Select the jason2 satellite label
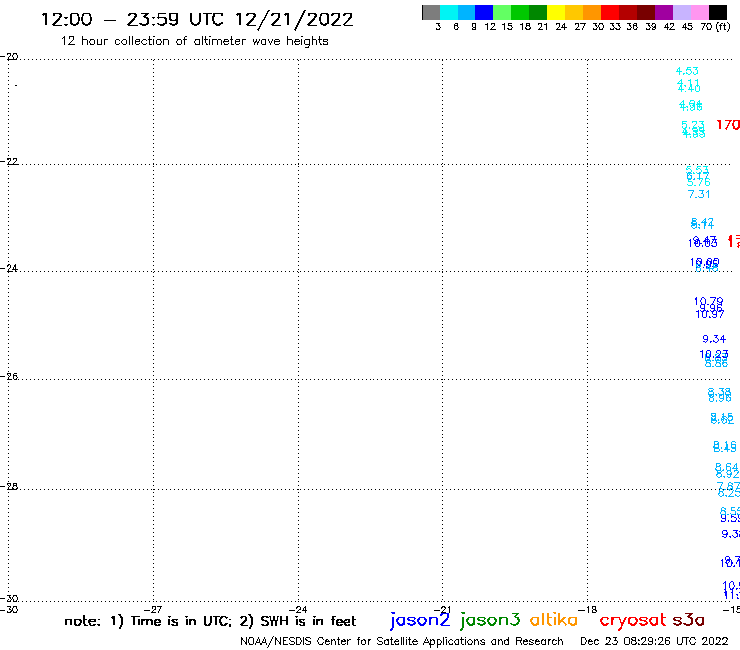 pos(420,620)
